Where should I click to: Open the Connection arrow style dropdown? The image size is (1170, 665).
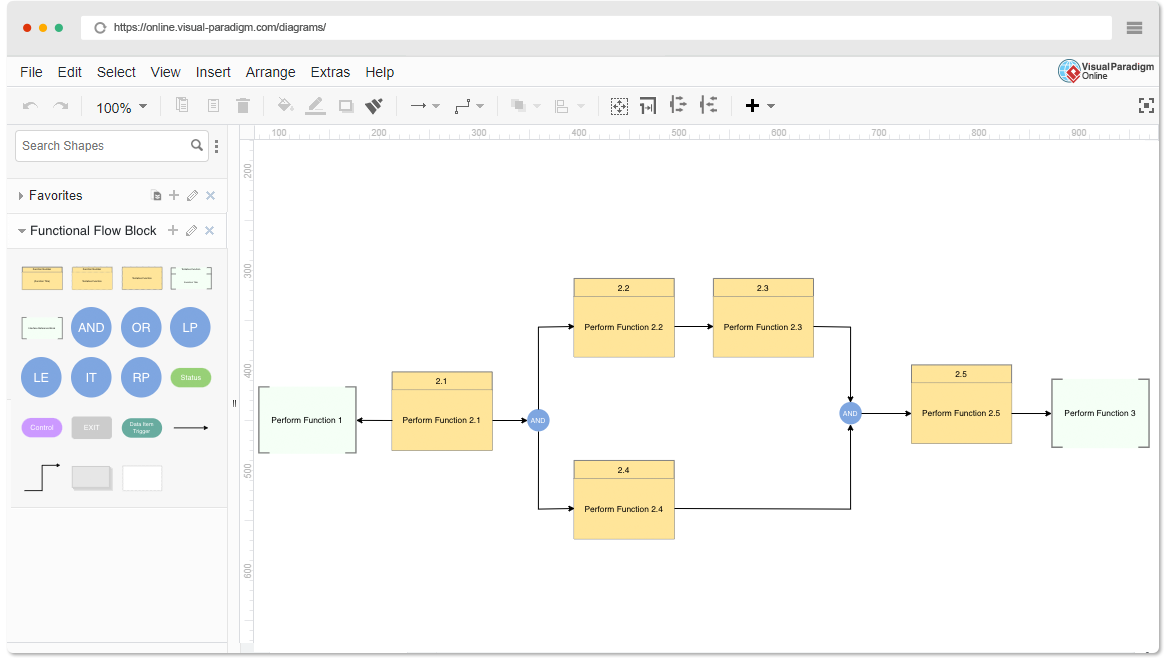(425, 106)
